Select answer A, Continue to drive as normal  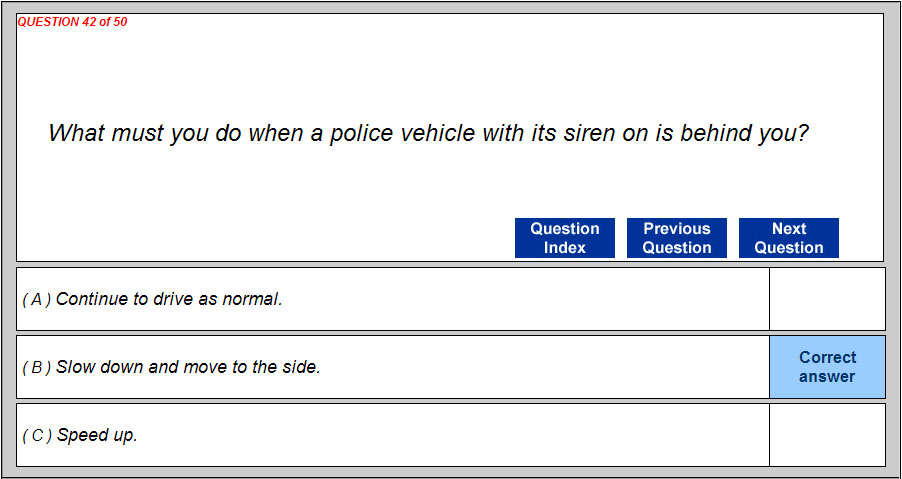click(170, 299)
